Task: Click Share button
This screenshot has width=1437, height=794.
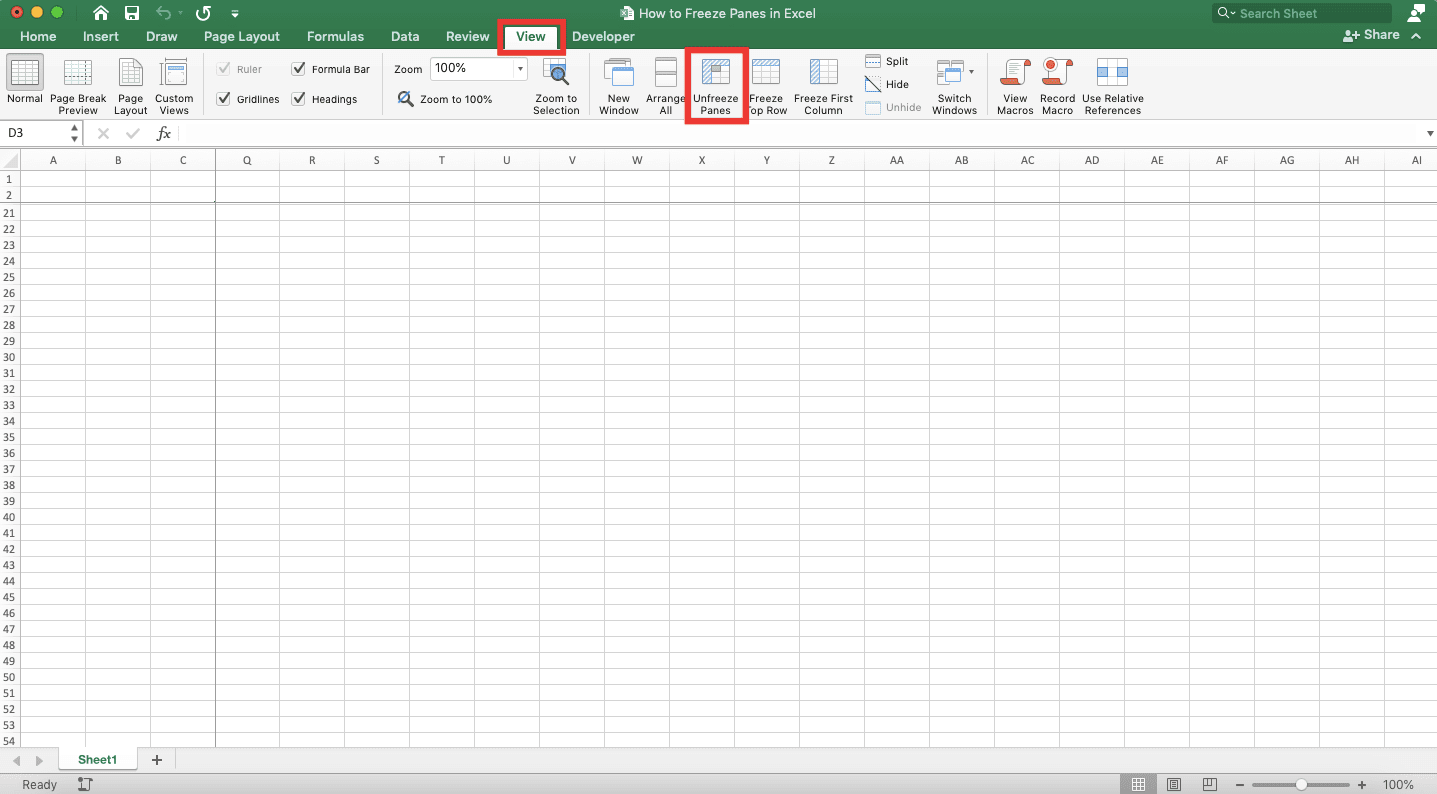Action: (x=1371, y=35)
